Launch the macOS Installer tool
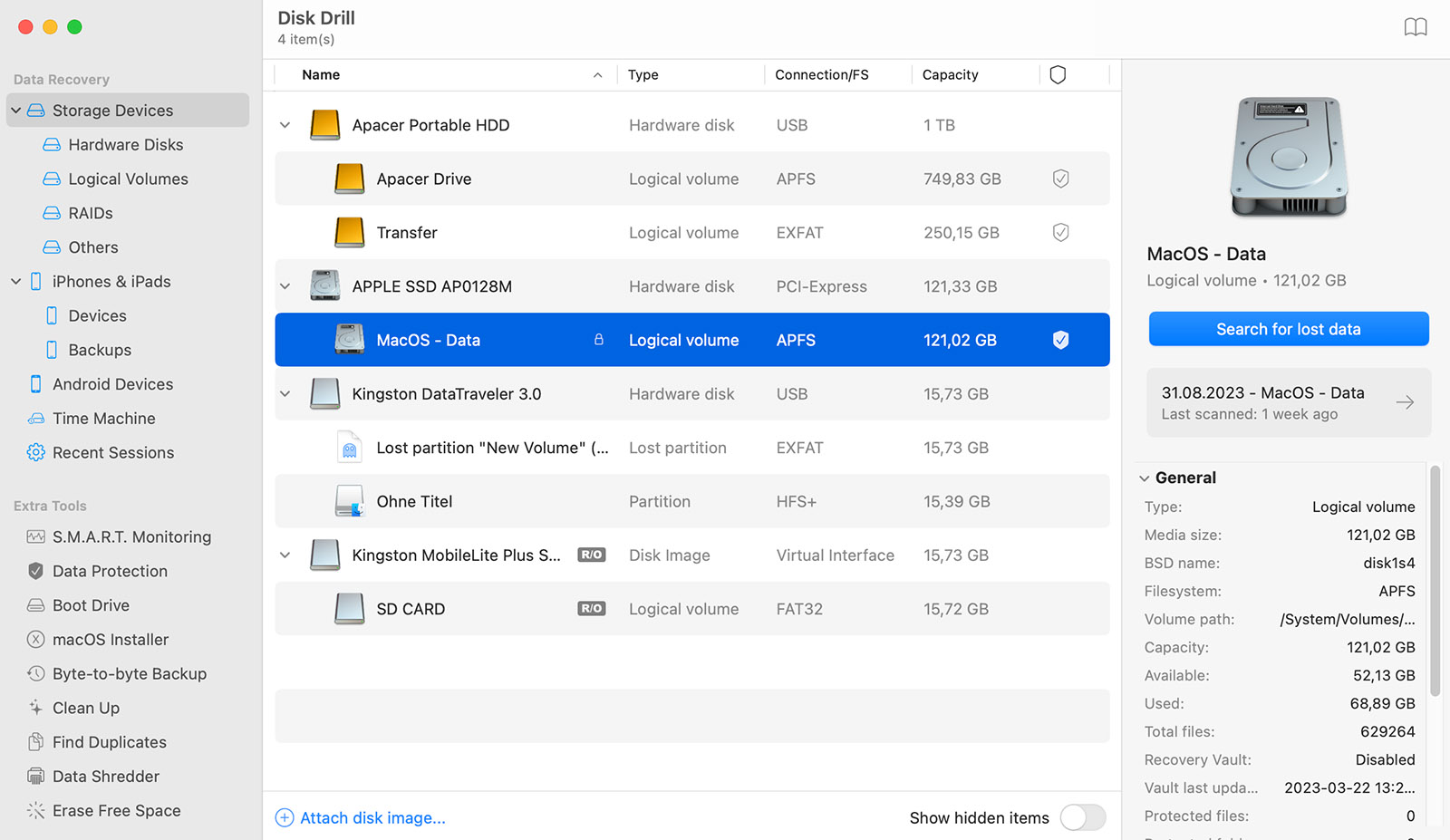The height and width of the screenshot is (840, 1450). (x=111, y=639)
